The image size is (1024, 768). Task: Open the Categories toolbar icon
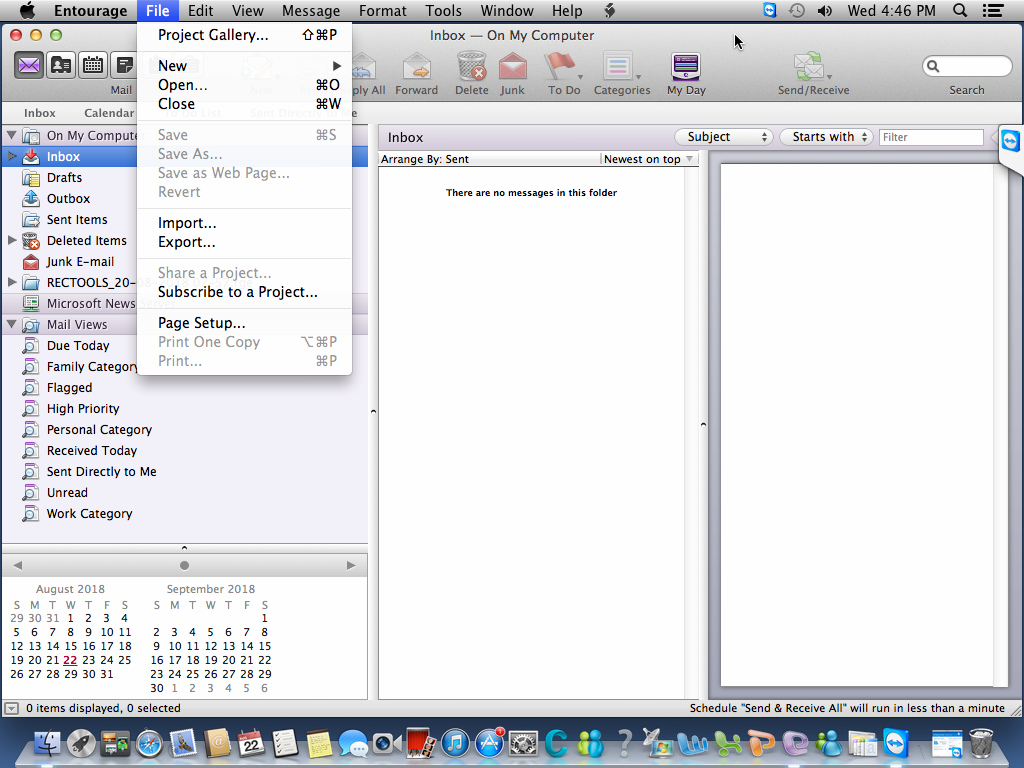(x=618, y=67)
